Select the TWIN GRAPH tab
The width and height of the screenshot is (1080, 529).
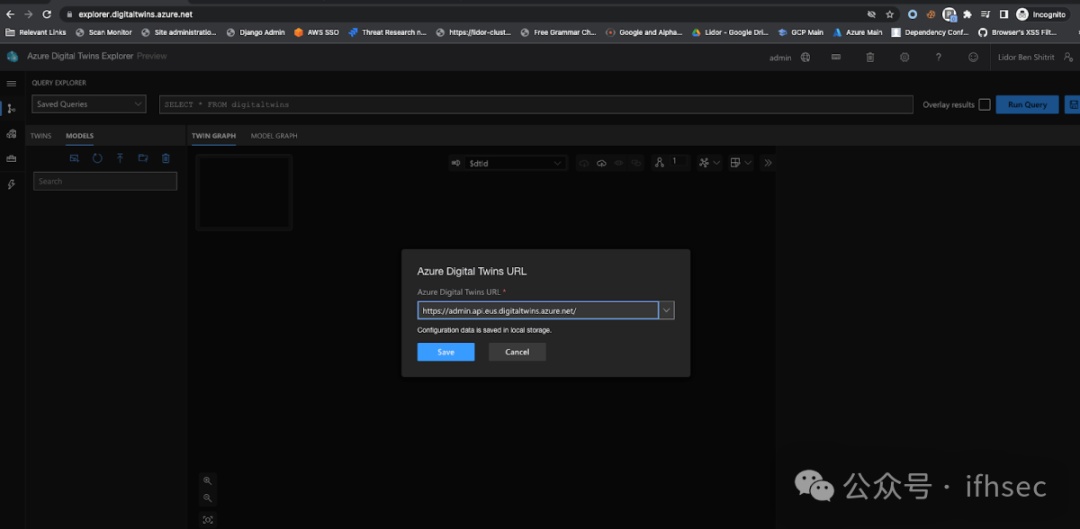[214, 136]
